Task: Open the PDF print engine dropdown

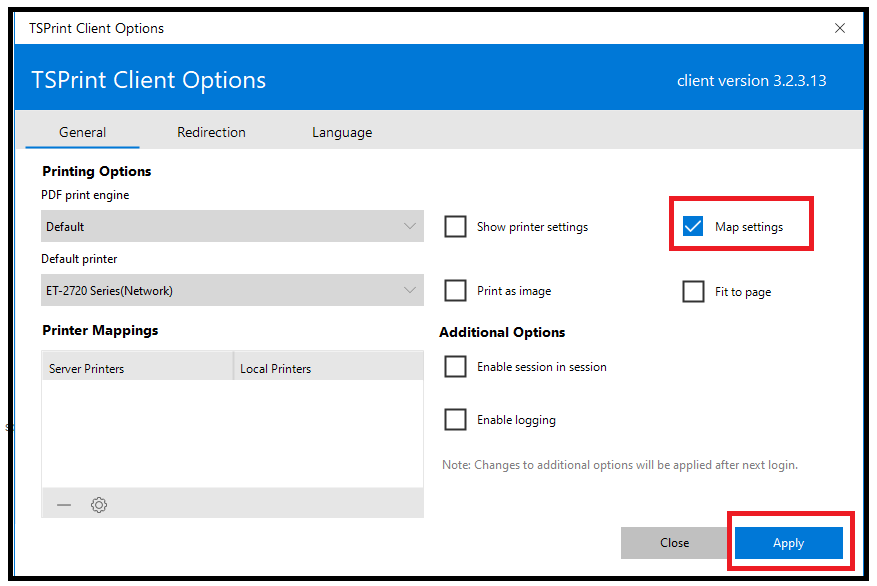Action: [232, 226]
